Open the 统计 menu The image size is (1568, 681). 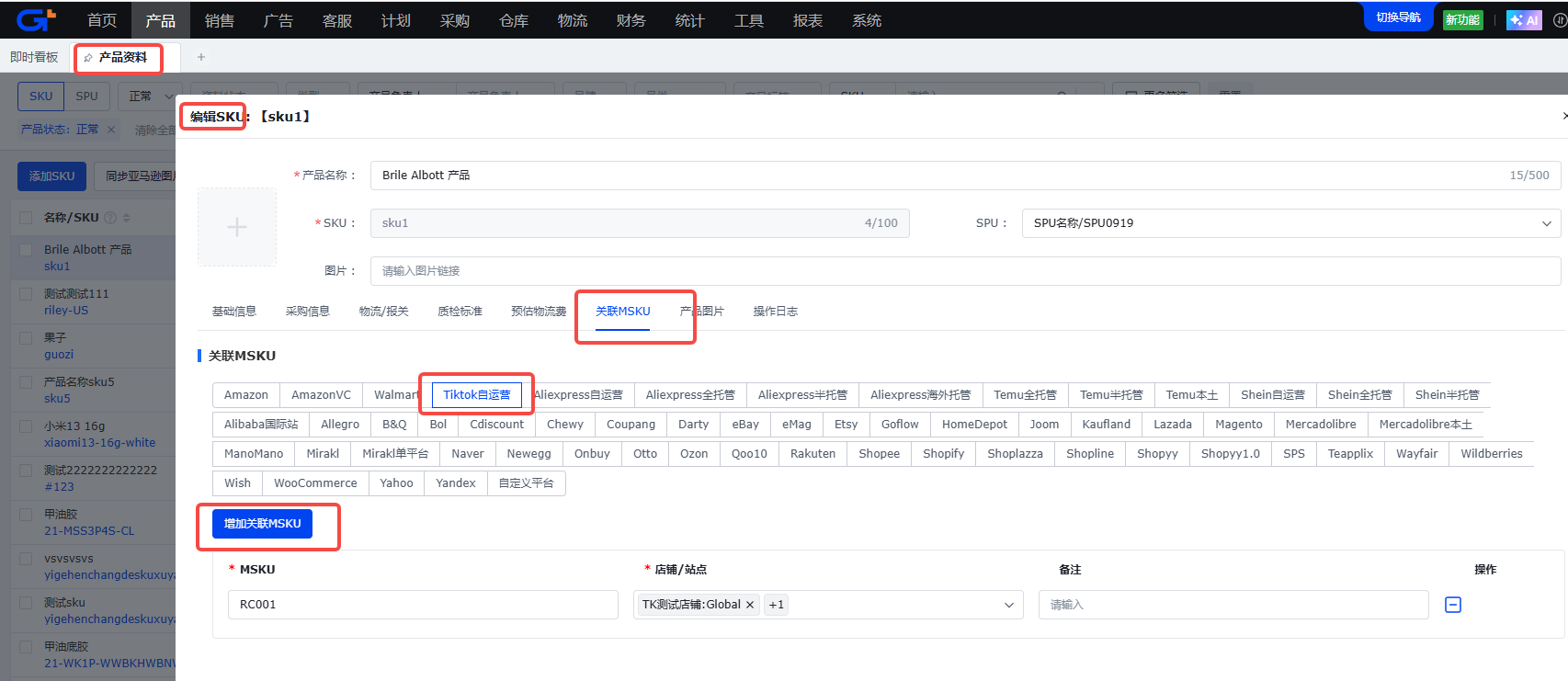[689, 20]
